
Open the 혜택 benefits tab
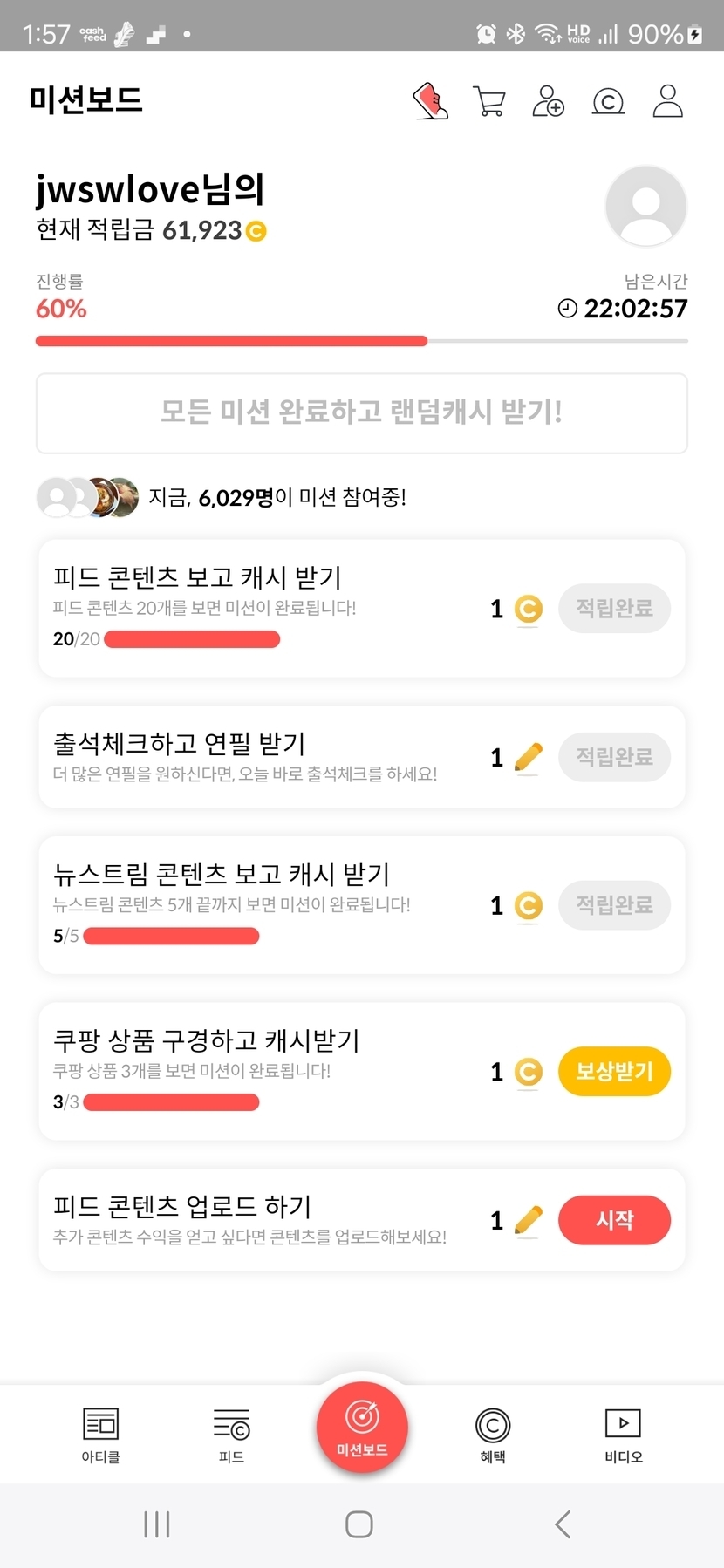[x=493, y=1435]
